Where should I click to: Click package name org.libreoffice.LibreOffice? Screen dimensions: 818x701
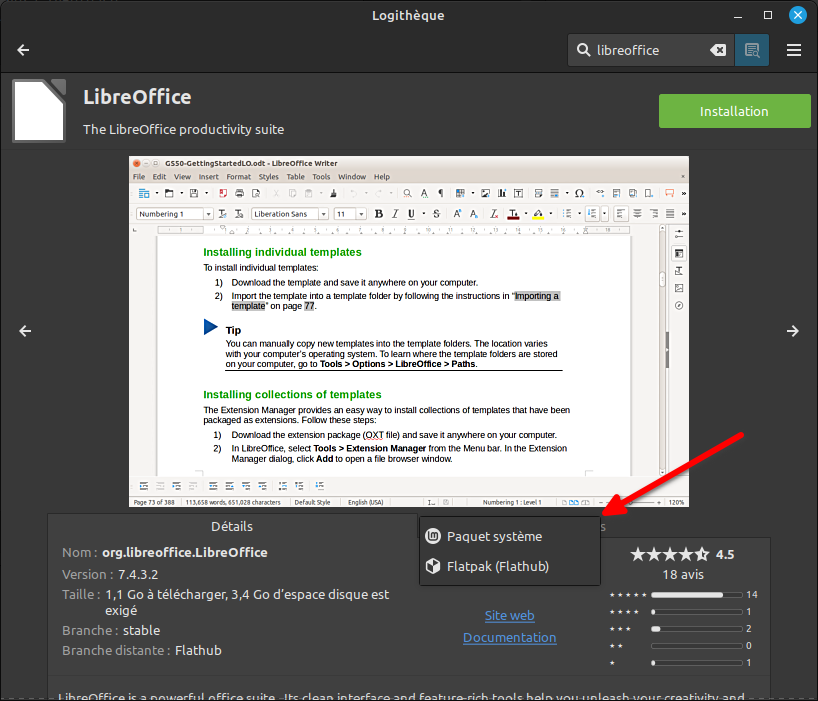click(185, 552)
